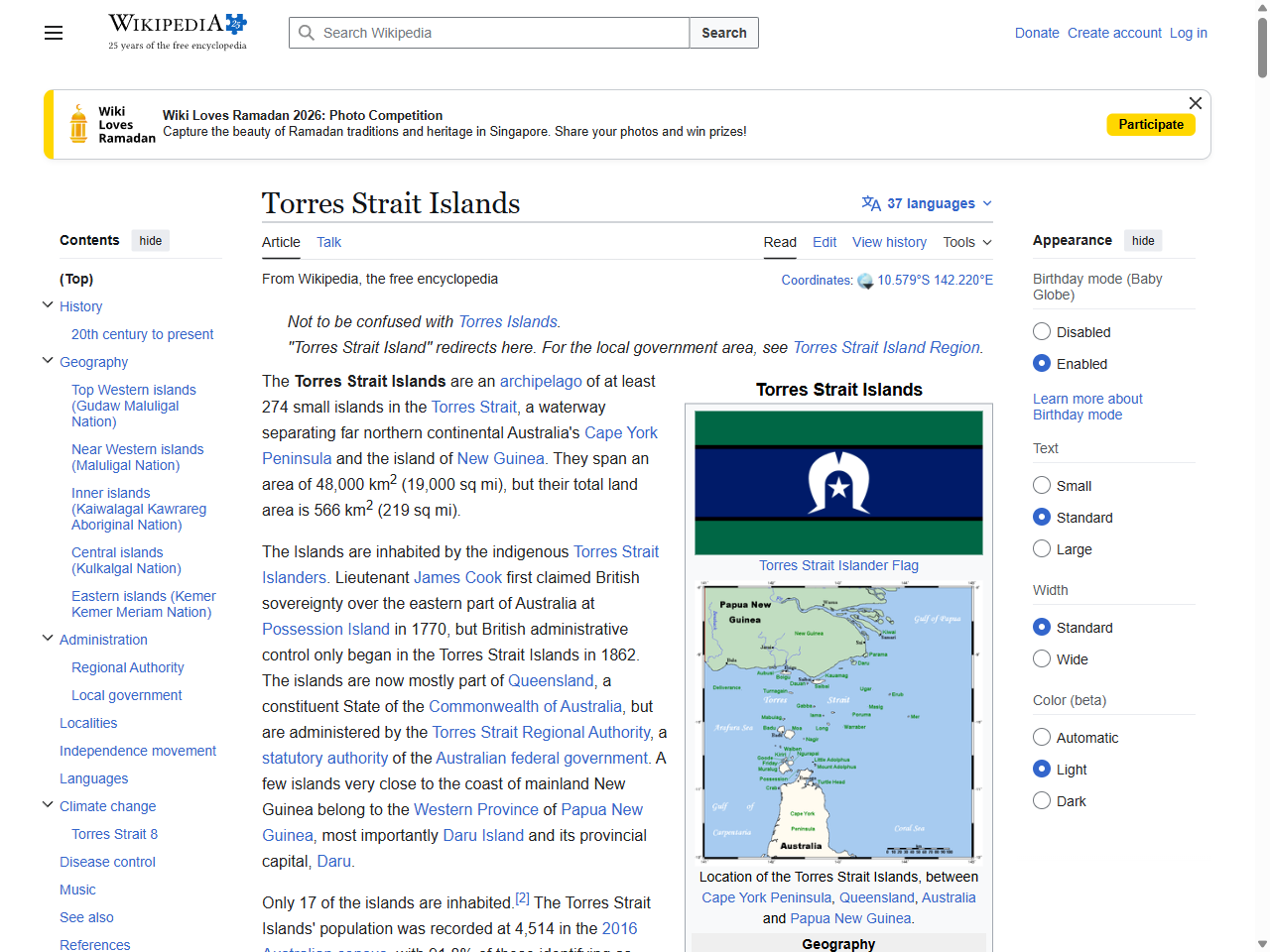Open the Tools dropdown

966,242
